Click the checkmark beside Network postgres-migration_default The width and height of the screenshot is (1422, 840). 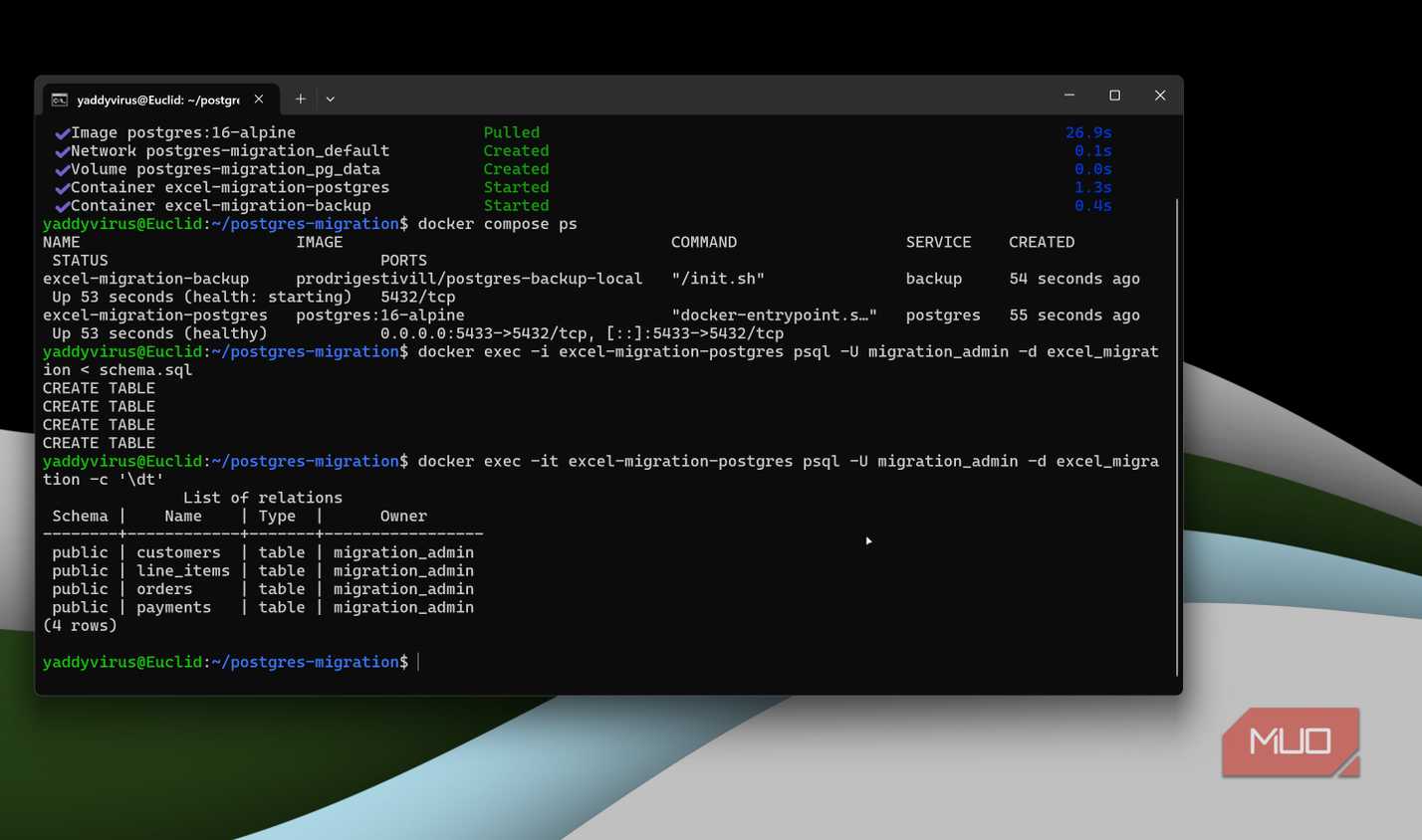tap(62, 151)
